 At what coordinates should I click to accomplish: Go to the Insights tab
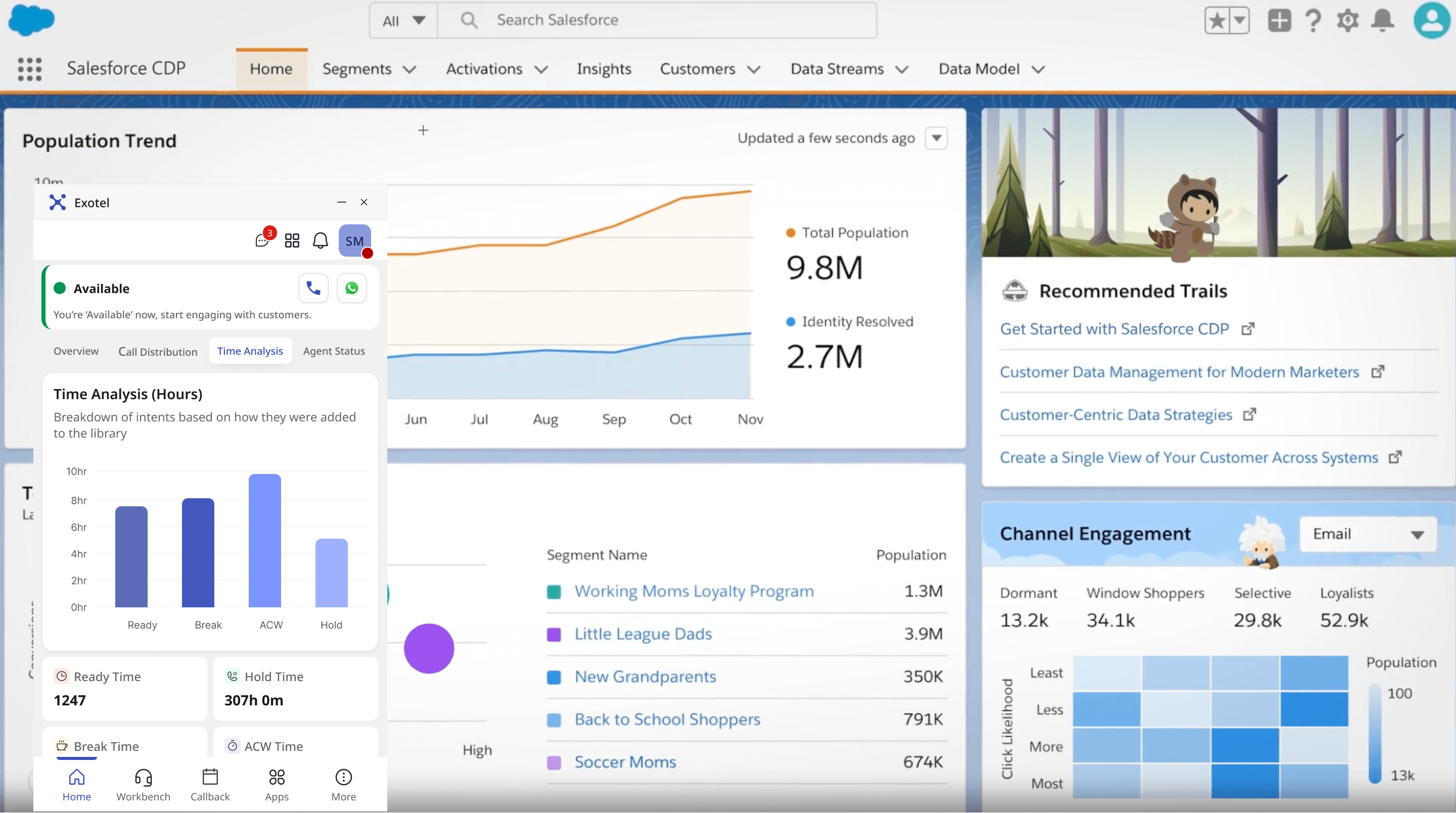[x=604, y=69]
